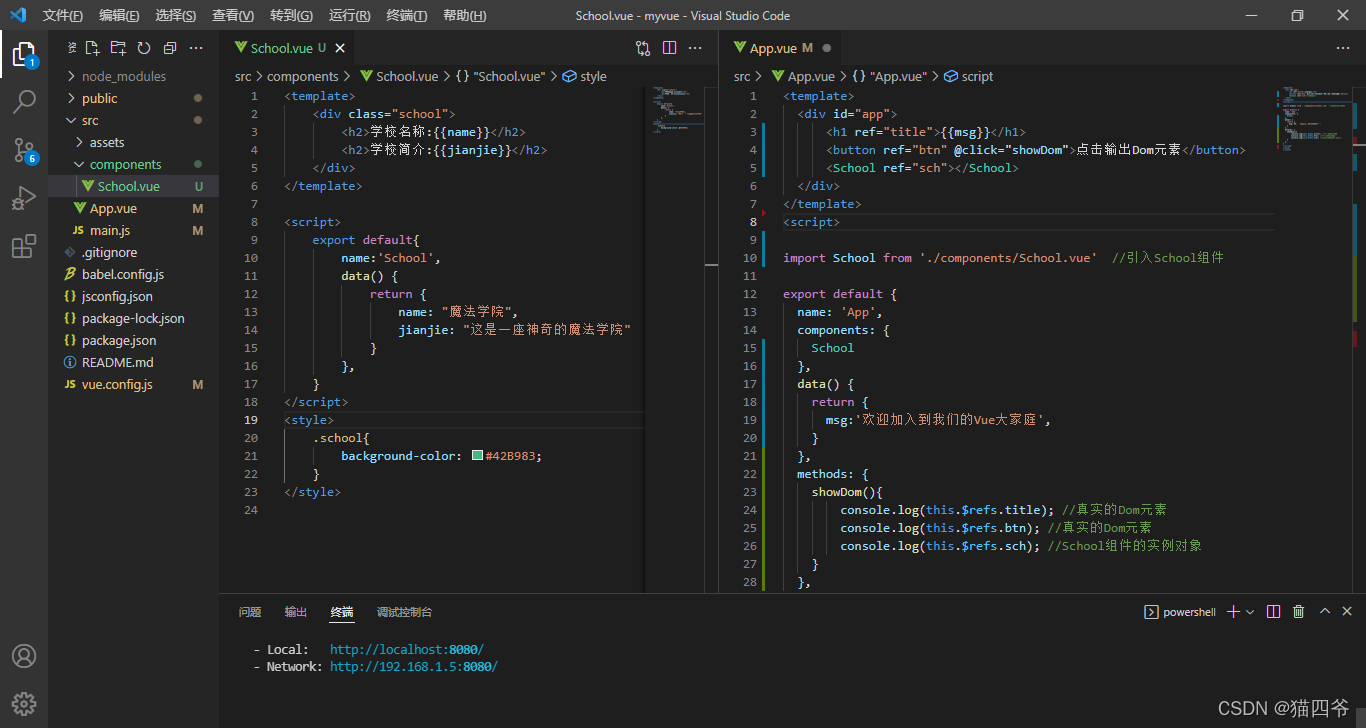Screen dimensions: 1366x728
Task: Collapse all folders in explorer
Action: [170, 48]
